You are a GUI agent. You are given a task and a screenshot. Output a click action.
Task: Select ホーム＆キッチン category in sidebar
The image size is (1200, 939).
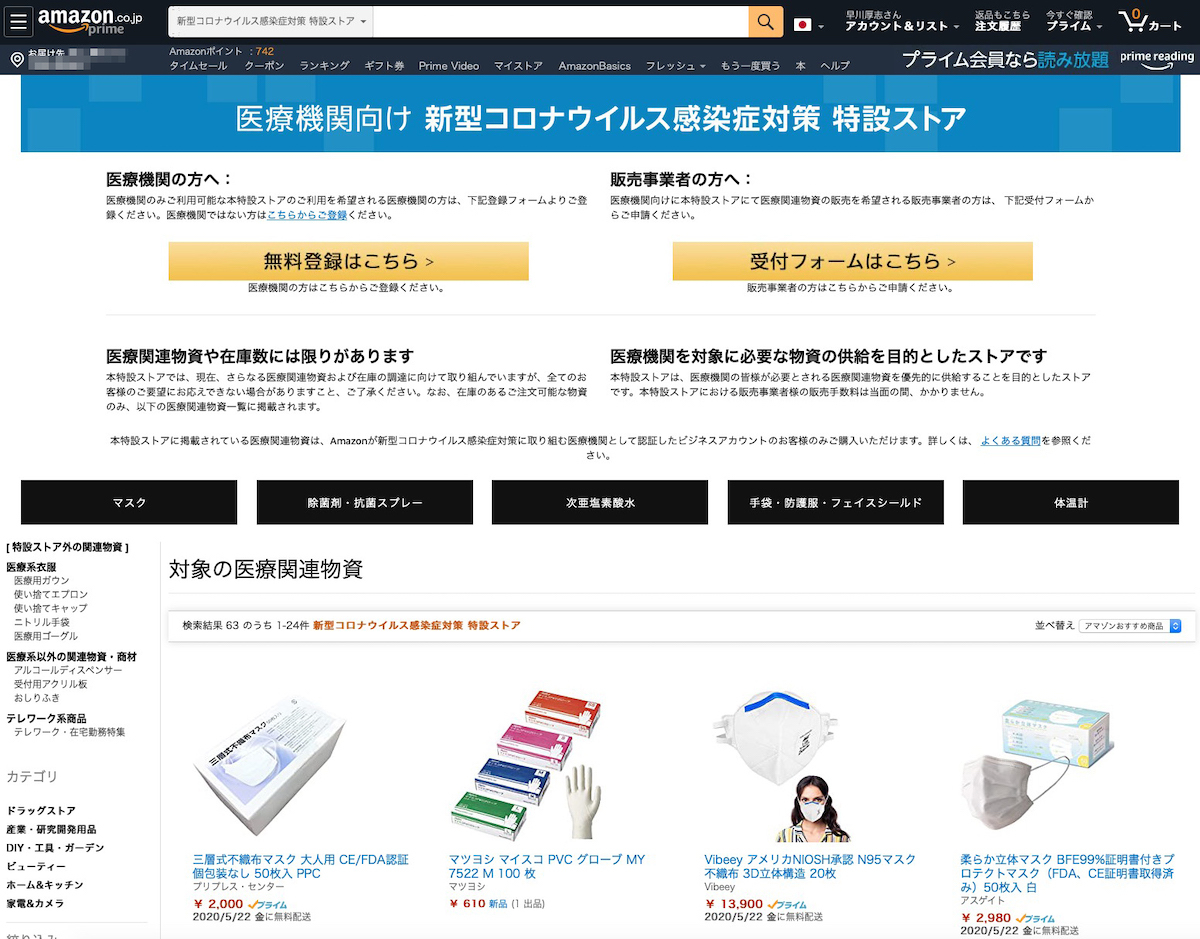pyautogui.click(x=45, y=885)
